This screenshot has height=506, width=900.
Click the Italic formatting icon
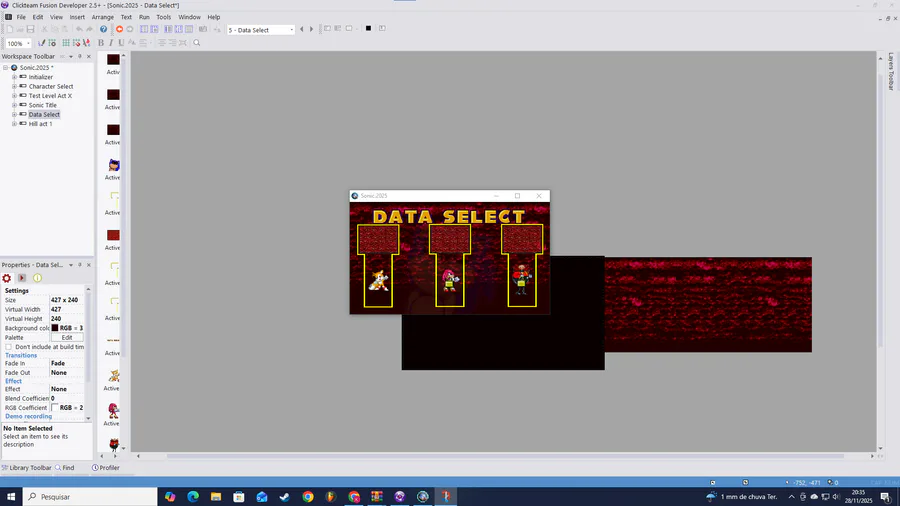point(111,43)
